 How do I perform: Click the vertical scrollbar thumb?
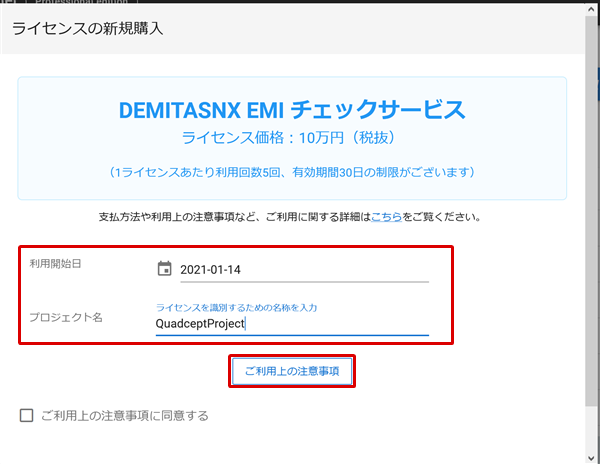coord(591,212)
